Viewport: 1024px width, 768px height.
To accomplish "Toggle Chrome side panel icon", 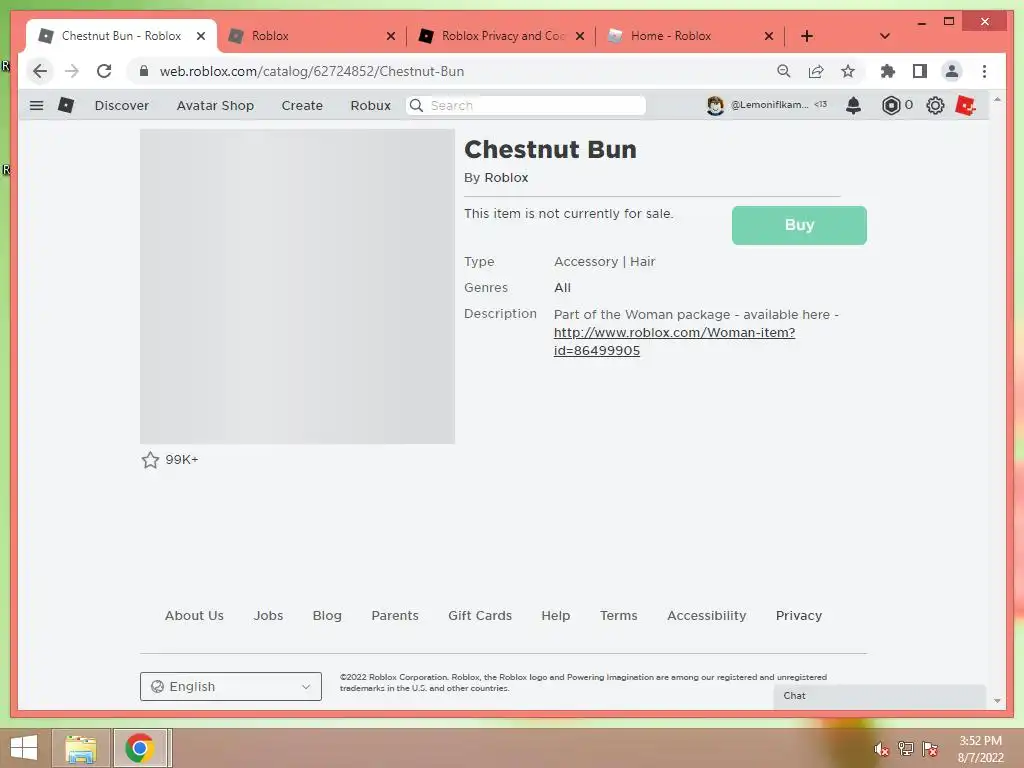I will pos(920,71).
